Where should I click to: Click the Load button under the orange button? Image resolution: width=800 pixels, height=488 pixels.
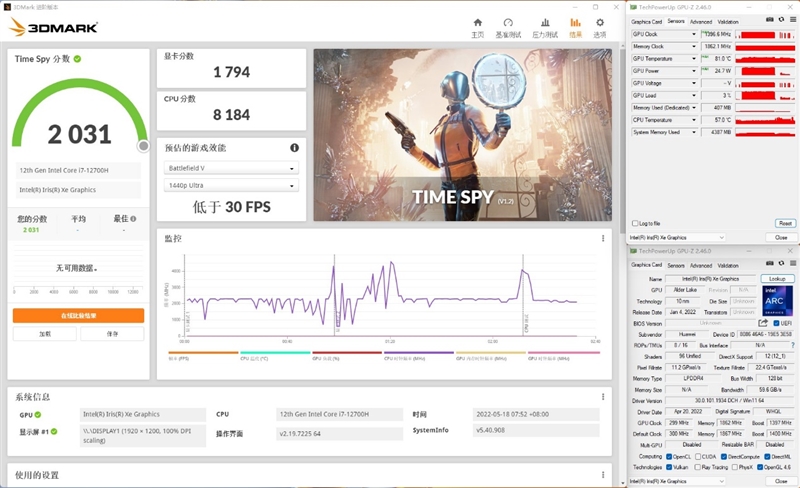click(45, 334)
